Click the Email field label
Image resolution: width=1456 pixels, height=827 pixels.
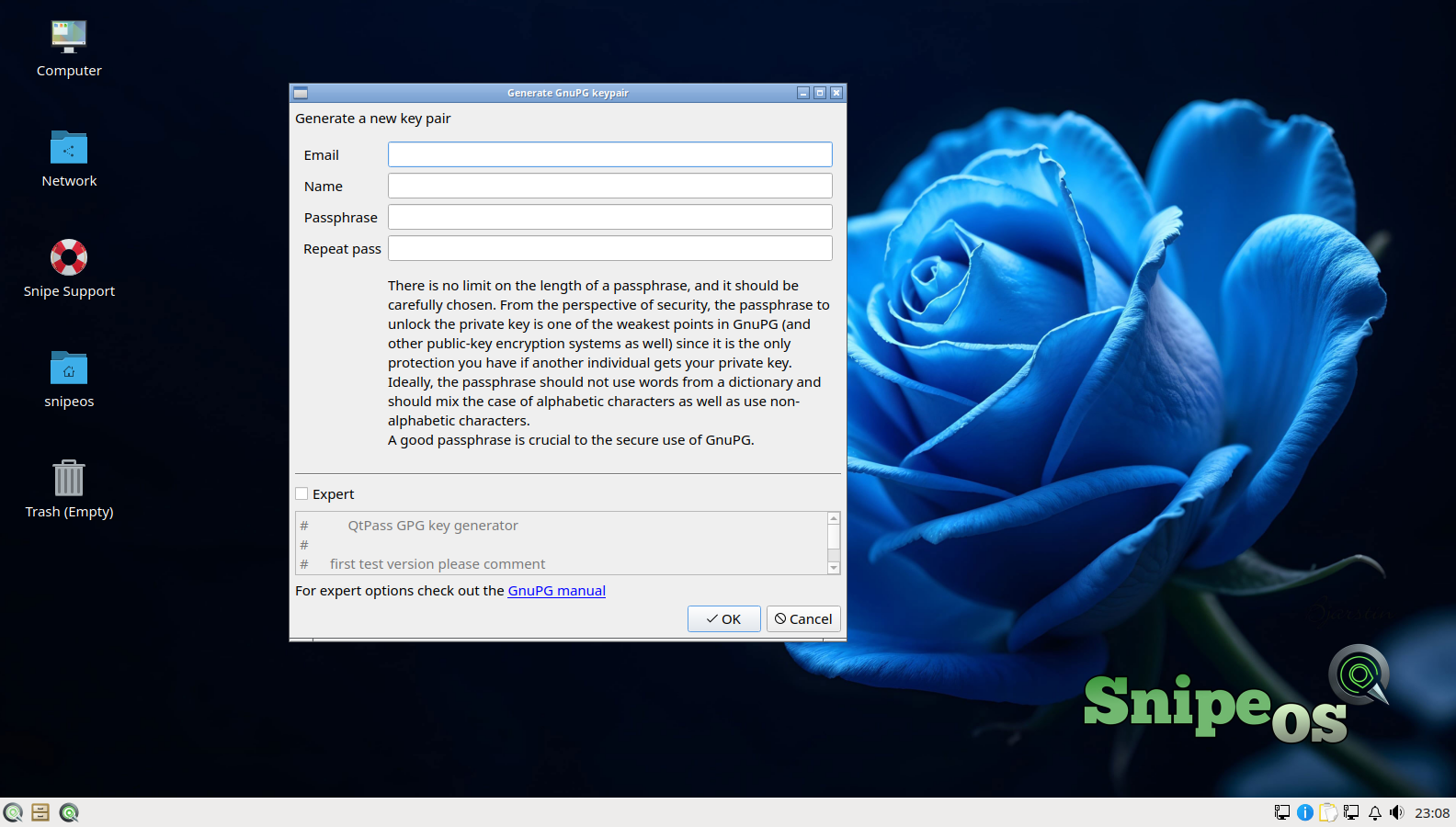pyautogui.click(x=322, y=155)
